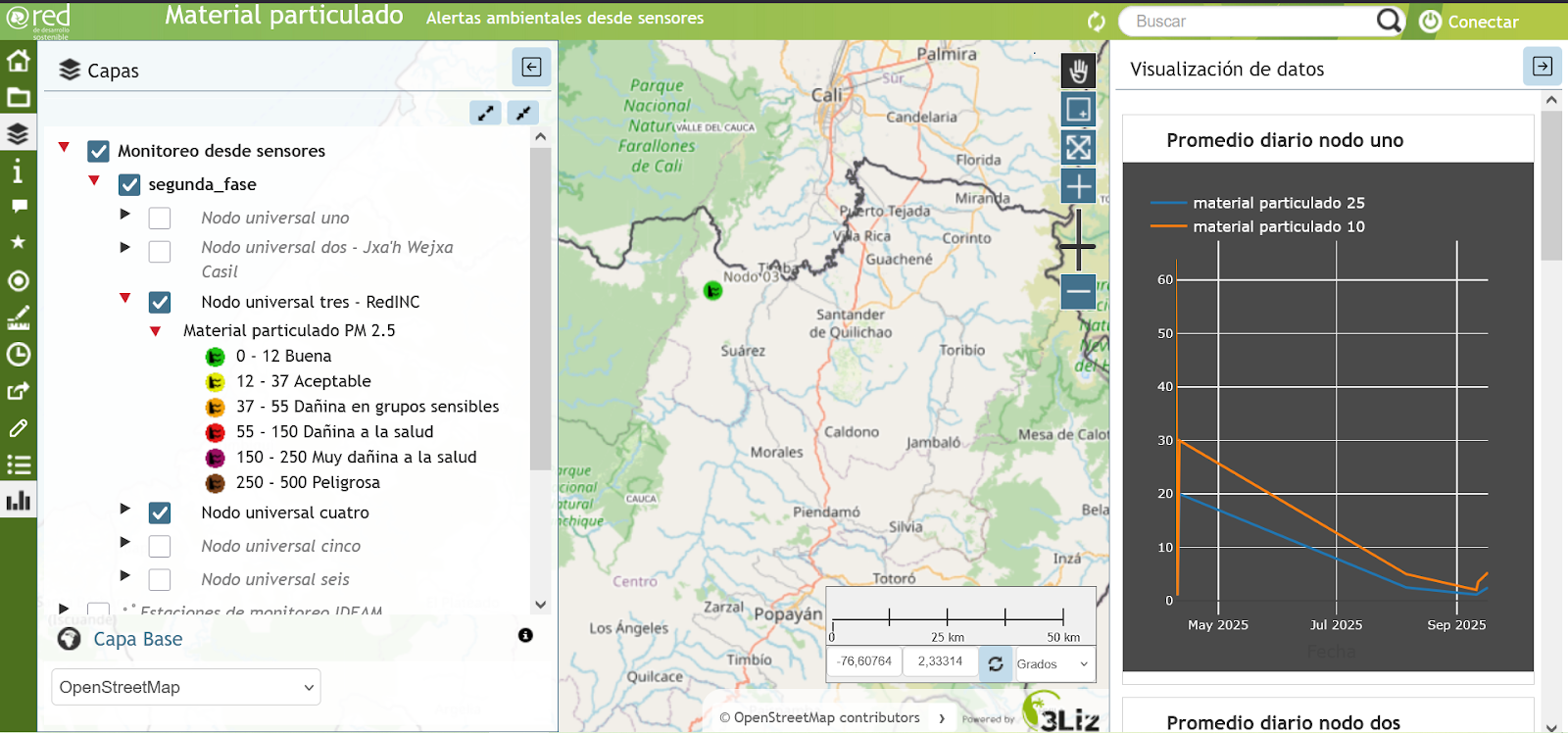Click the longitude -76,60764 coordinate field
The image size is (1568, 733).
(x=863, y=661)
